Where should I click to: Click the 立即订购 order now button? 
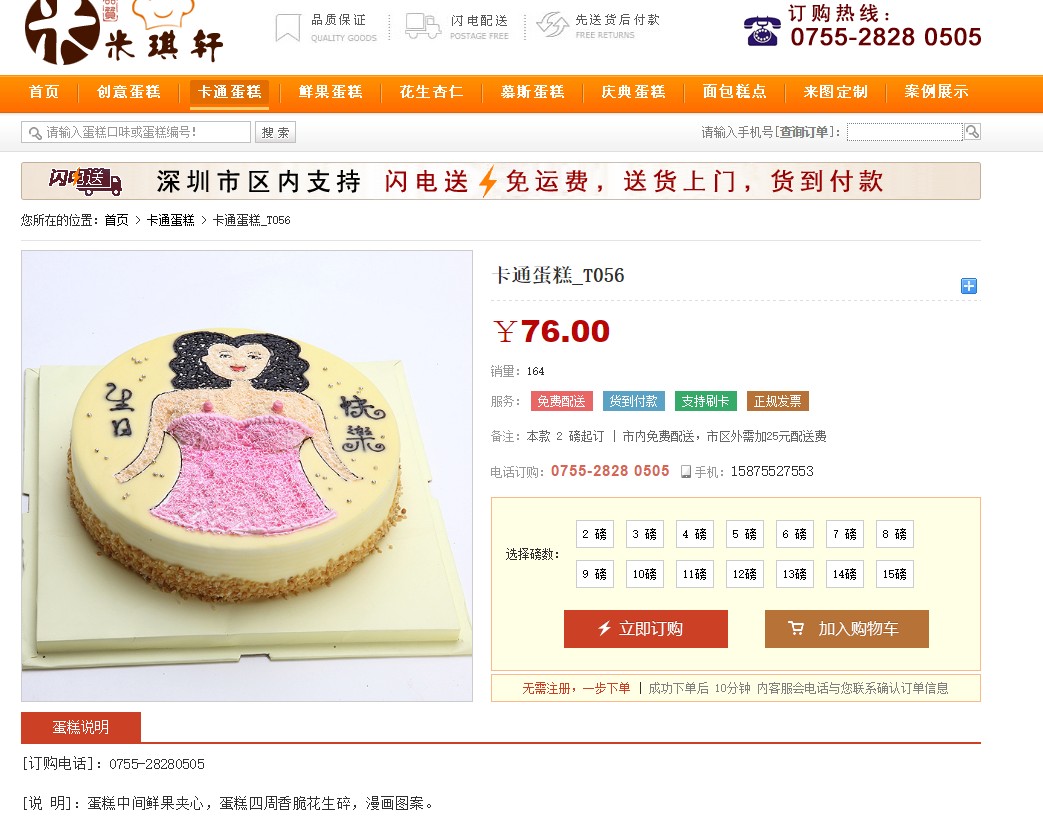646,629
